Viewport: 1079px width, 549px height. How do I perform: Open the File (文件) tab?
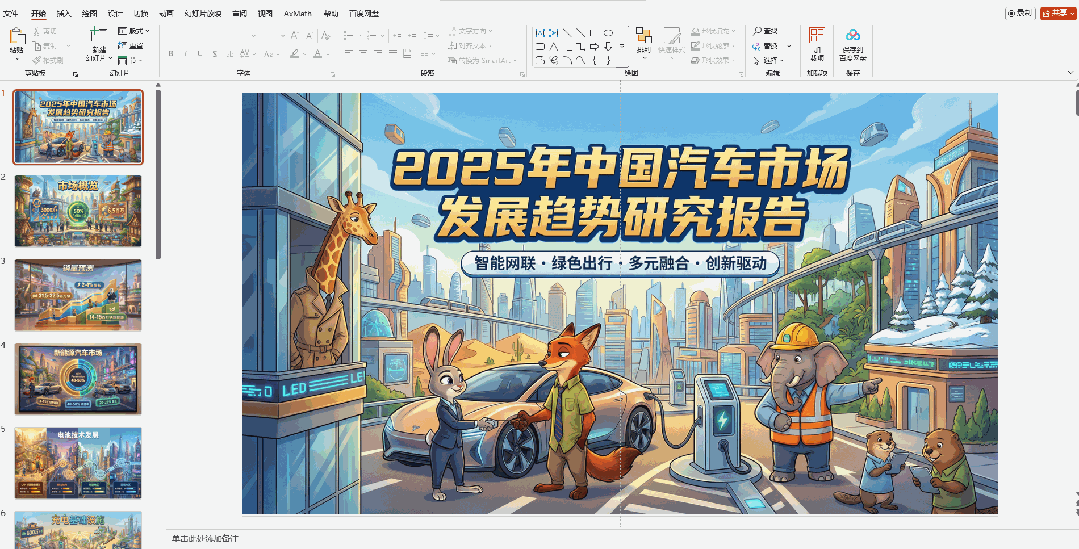(12, 14)
